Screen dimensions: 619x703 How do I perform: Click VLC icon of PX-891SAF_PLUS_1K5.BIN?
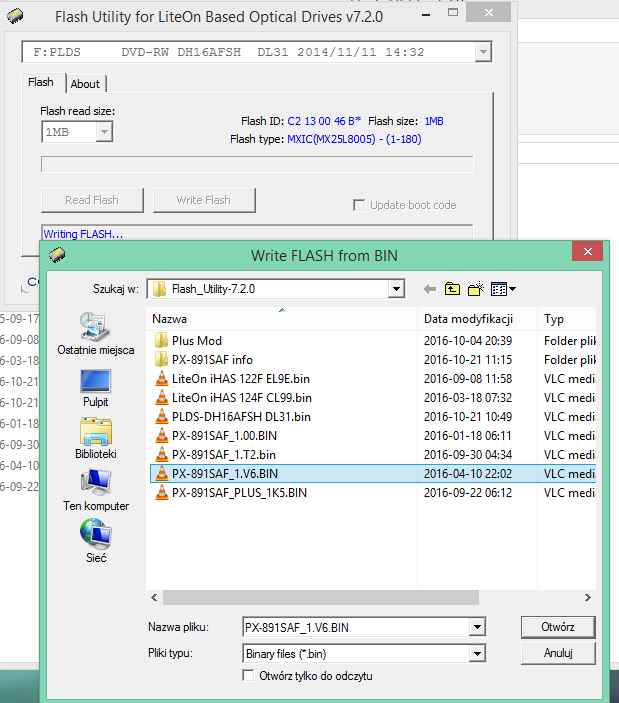(161, 493)
